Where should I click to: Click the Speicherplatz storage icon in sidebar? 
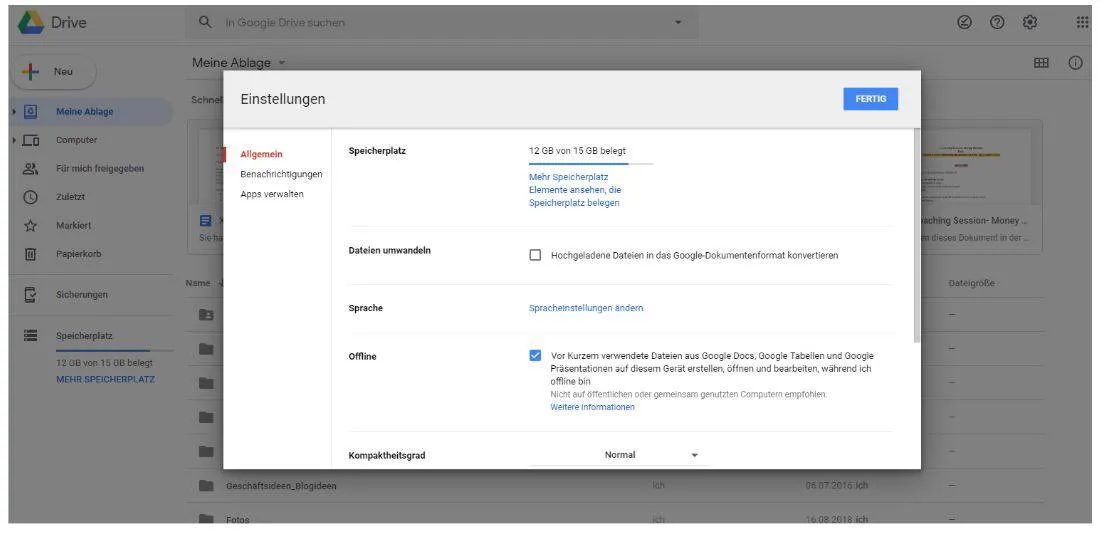tap(30, 336)
